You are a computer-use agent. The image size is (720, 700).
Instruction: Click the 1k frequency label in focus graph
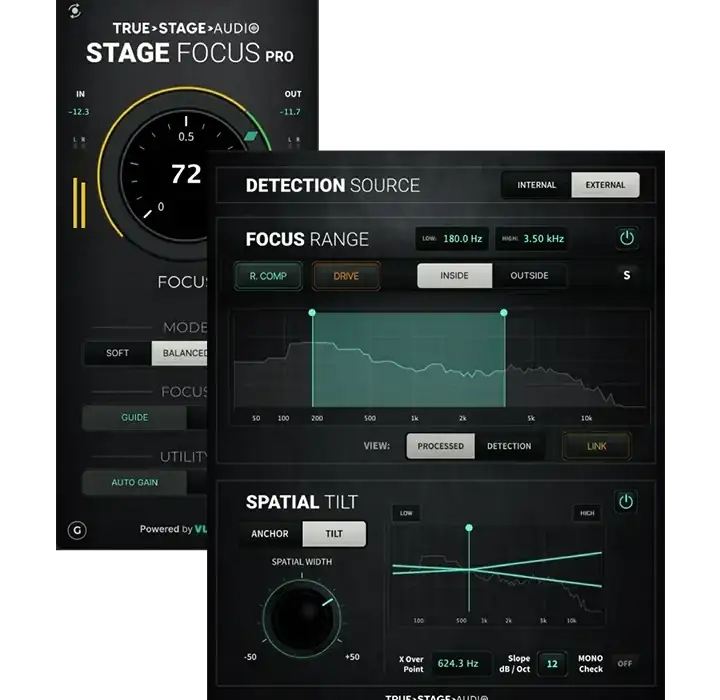[415, 418]
